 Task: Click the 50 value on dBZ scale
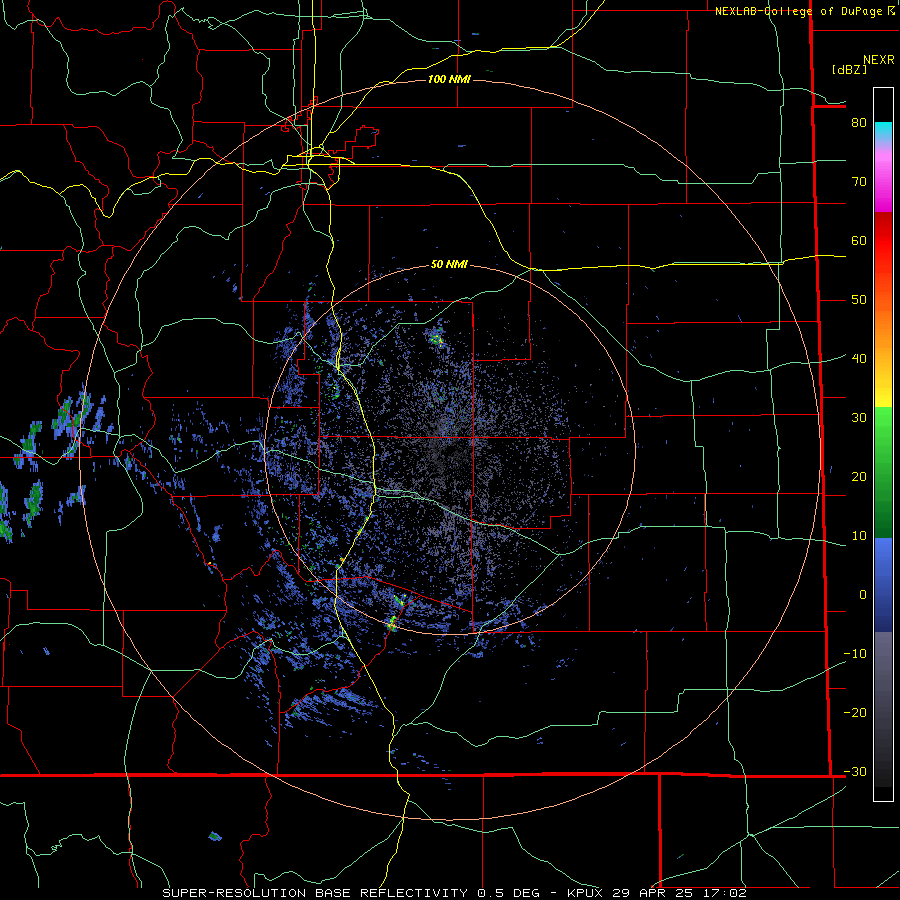pos(859,300)
